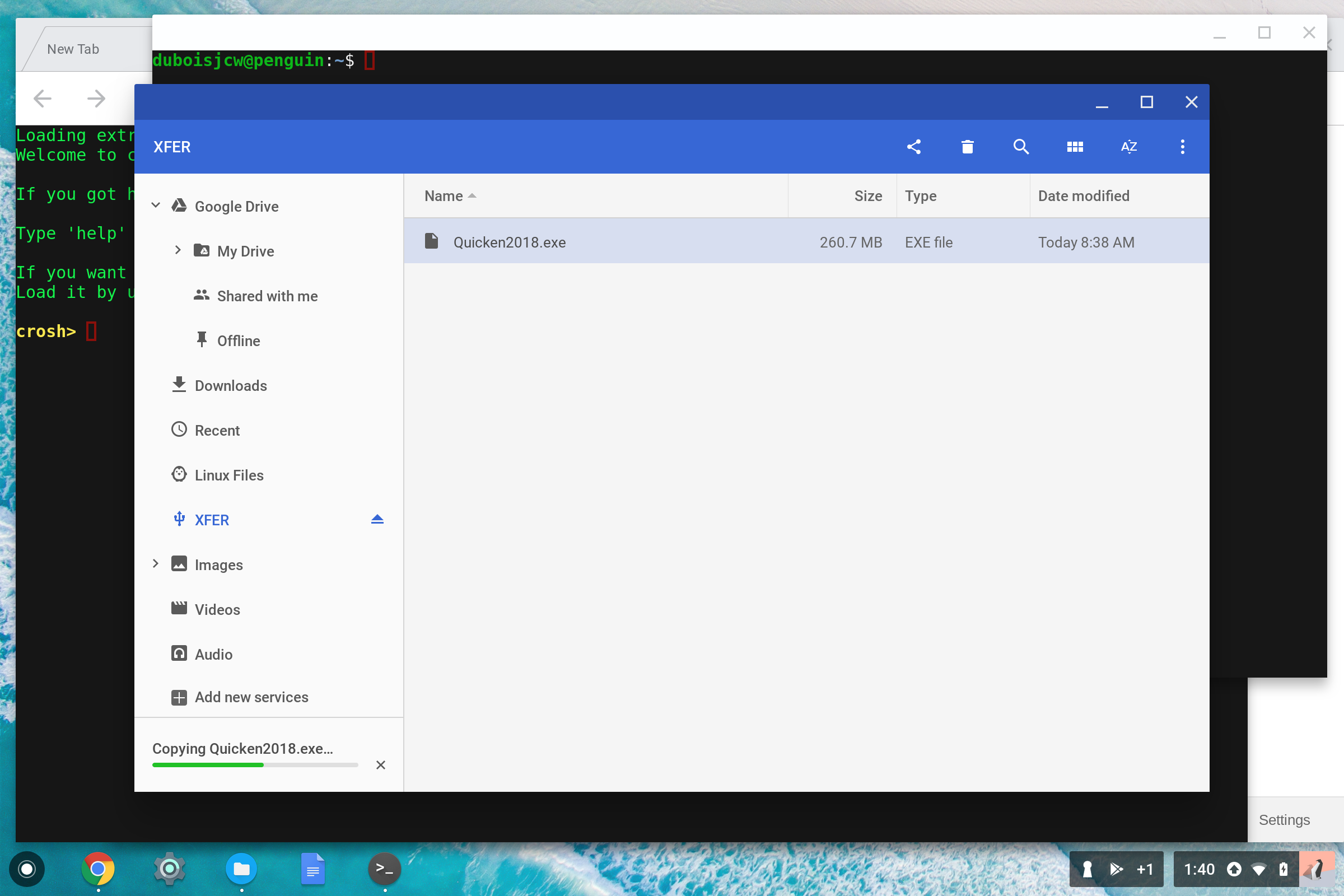Maximize the Linux terminal window
Screen dimensions: 1344x896
click(1264, 32)
